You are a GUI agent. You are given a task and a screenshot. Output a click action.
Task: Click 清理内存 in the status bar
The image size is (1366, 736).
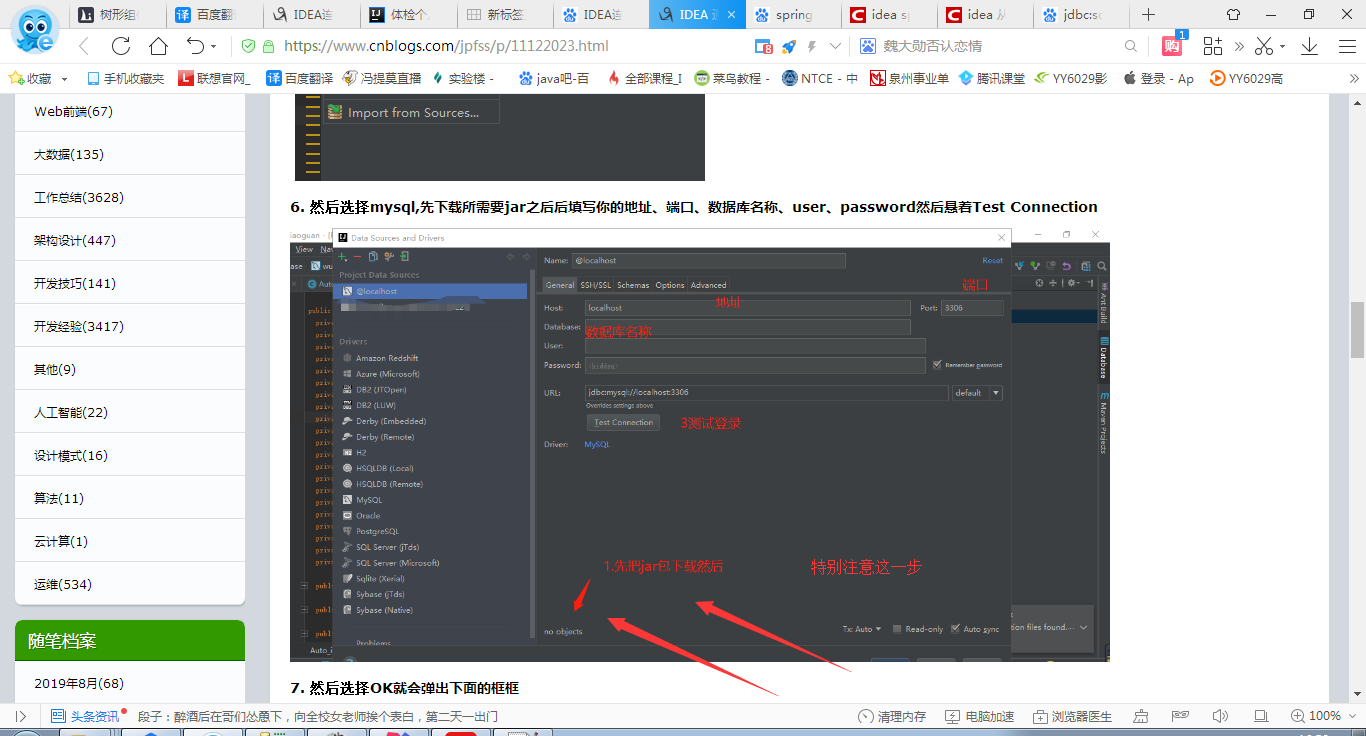(892, 716)
